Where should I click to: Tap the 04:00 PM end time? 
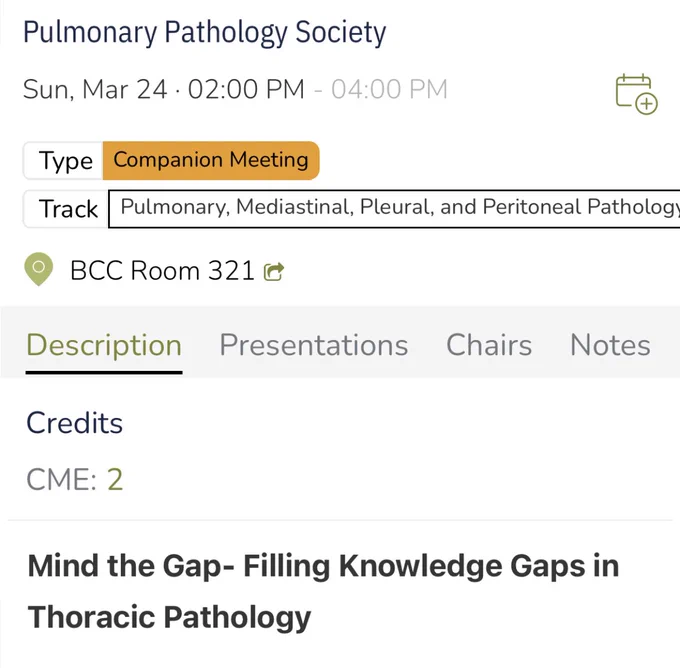pyautogui.click(x=389, y=89)
